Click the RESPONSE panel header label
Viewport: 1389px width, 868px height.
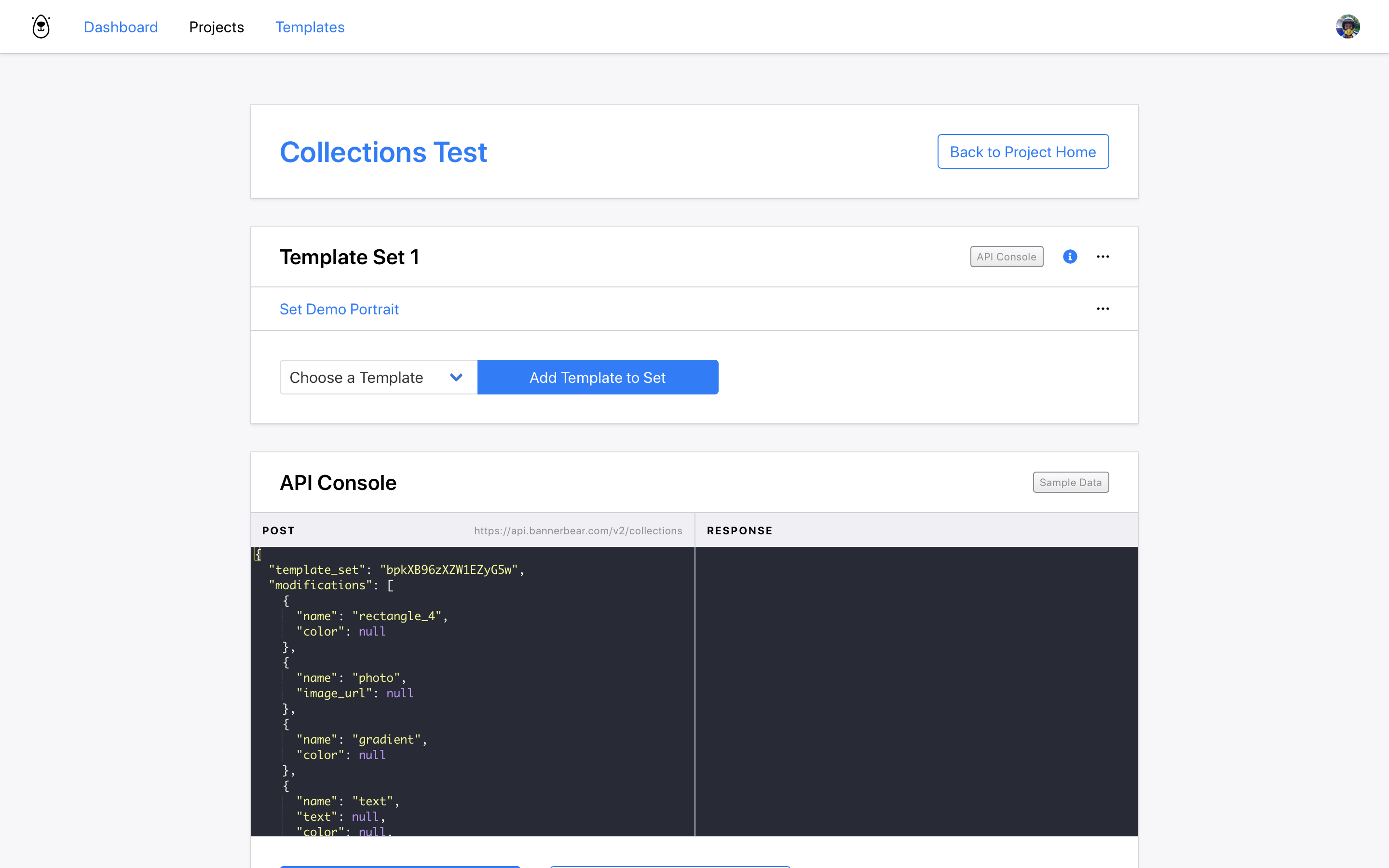[740, 530]
